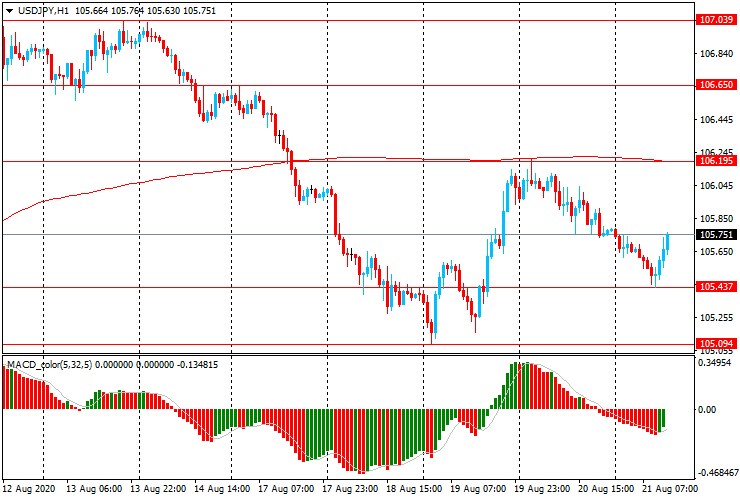Click the 105.437 red price level label
Viewport: 740px width, 500px height.
click(716, 287)
